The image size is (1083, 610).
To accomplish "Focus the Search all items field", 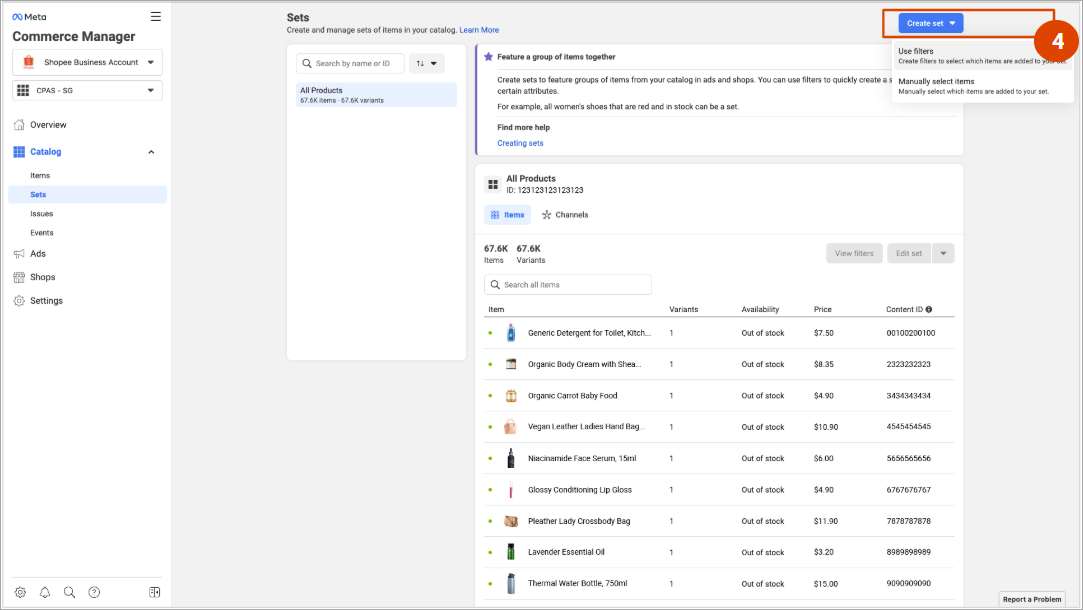I will (x=568, y=285).
